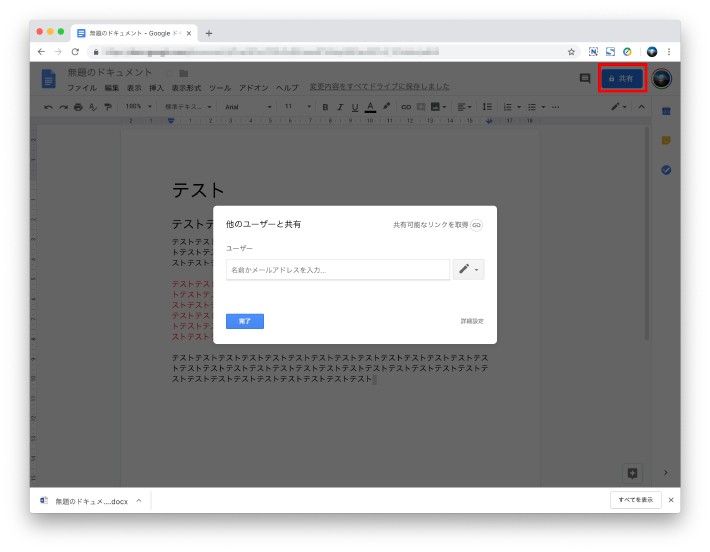This screenshot has width=710, height=552.
Task: Click the Explore button at bottom right
Action: [x=633, y=473]
